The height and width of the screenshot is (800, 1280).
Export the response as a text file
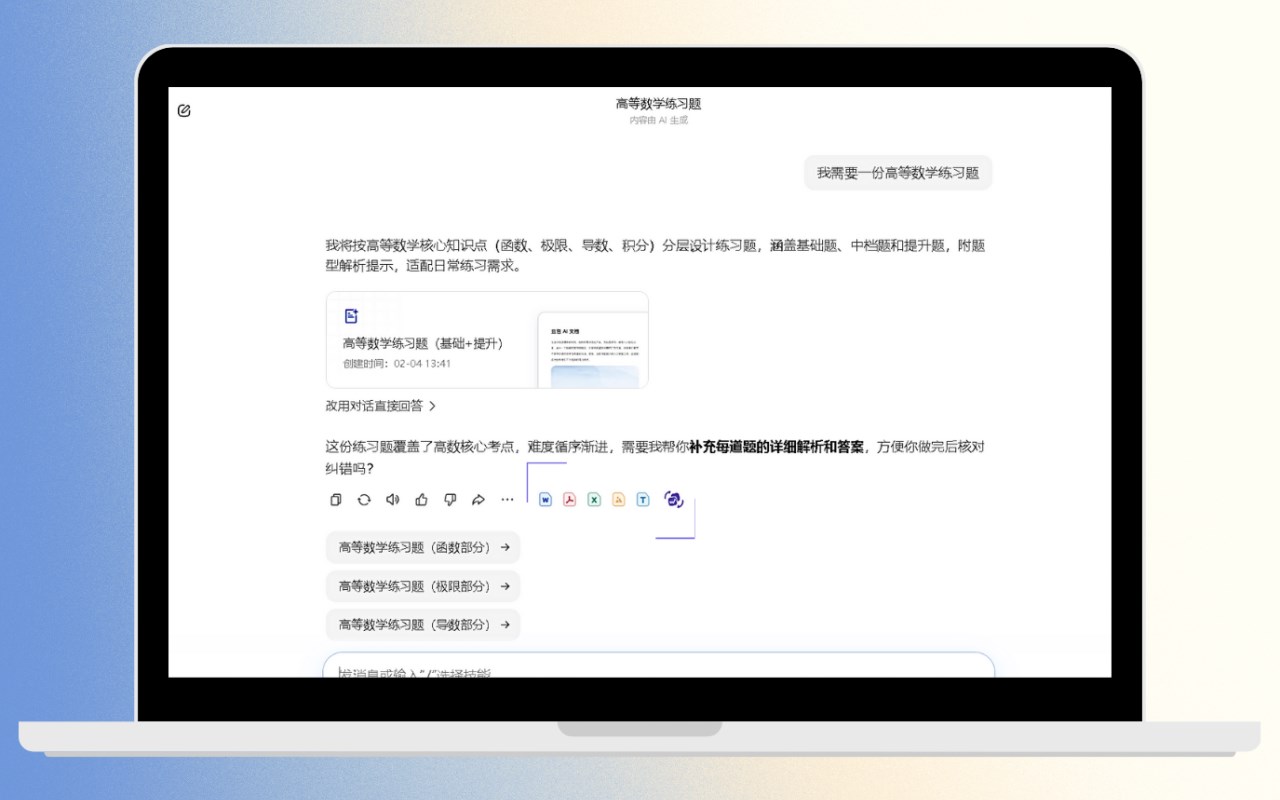[643, 500]
